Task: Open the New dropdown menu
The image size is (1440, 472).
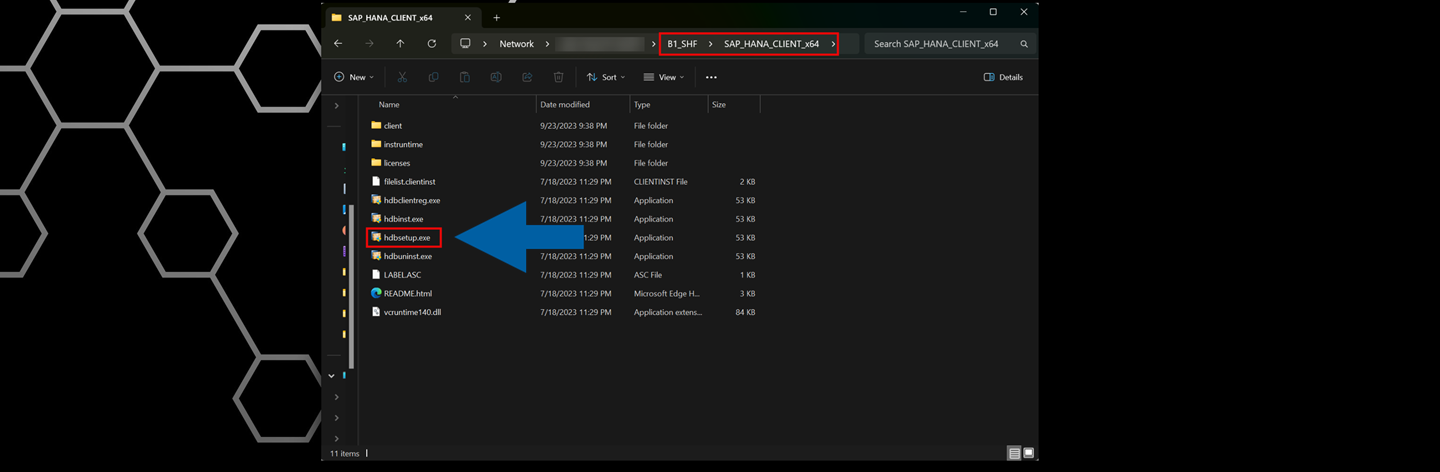Action: click(354, 77)
